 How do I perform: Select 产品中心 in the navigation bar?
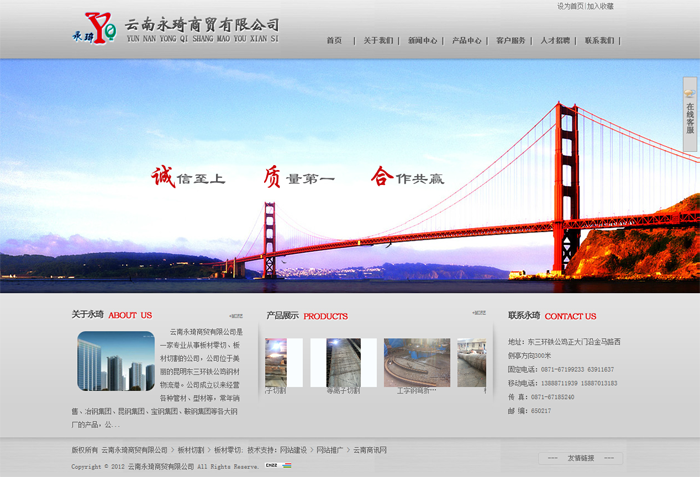[x=466, y=41]
